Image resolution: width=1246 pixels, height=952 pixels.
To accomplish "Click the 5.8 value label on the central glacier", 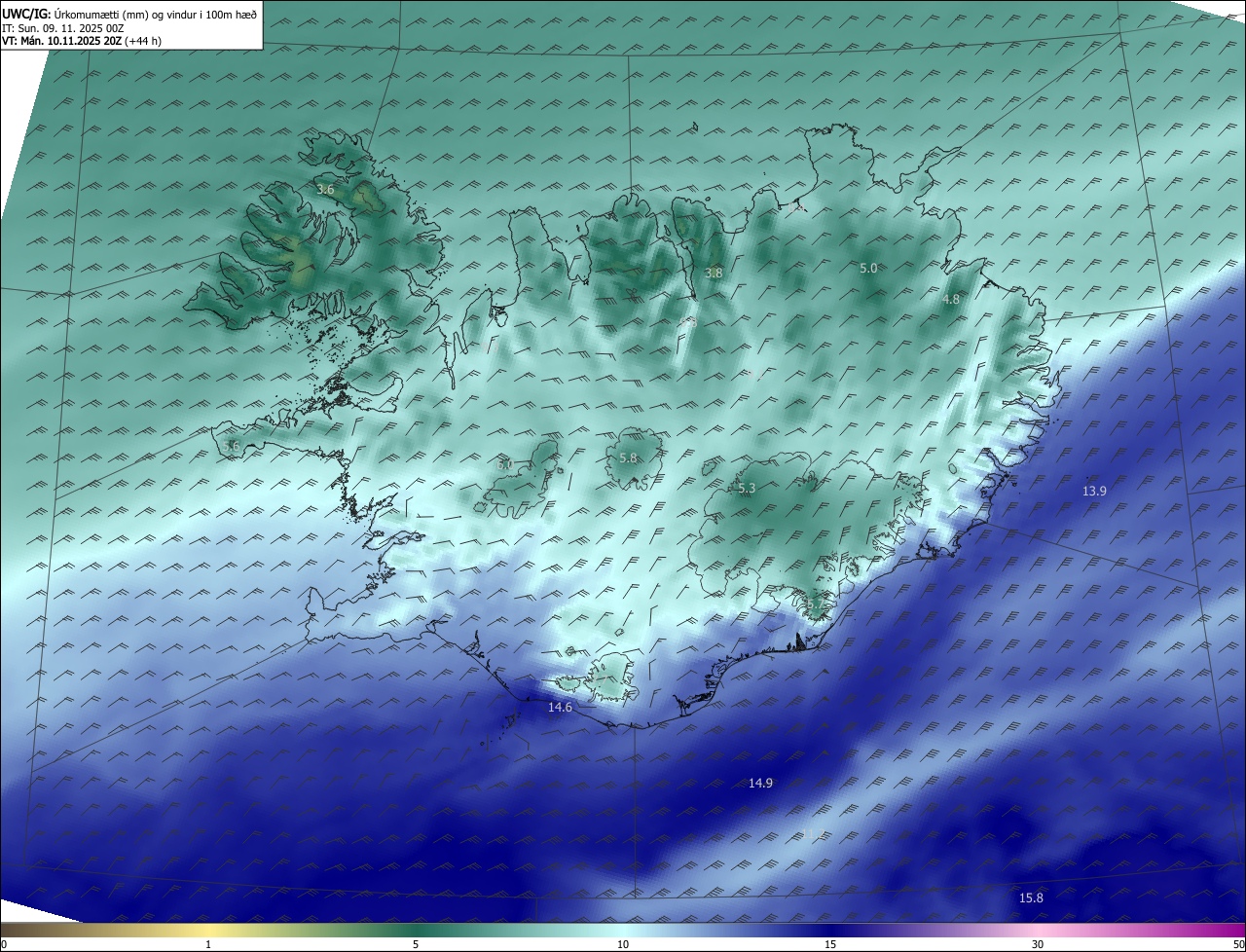I will 628,458.
